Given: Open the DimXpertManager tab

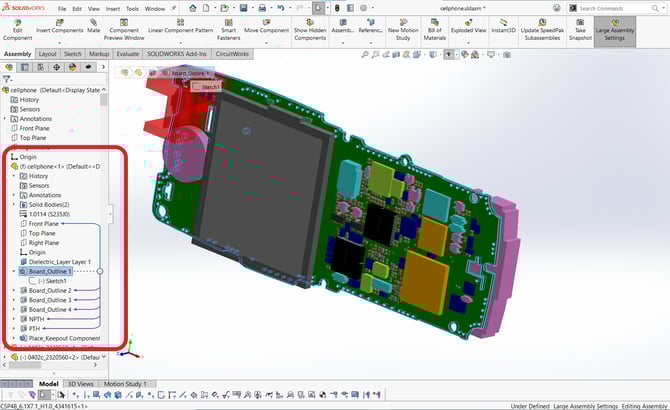Looking at the screenshot, I should click(x=56, y=67).
